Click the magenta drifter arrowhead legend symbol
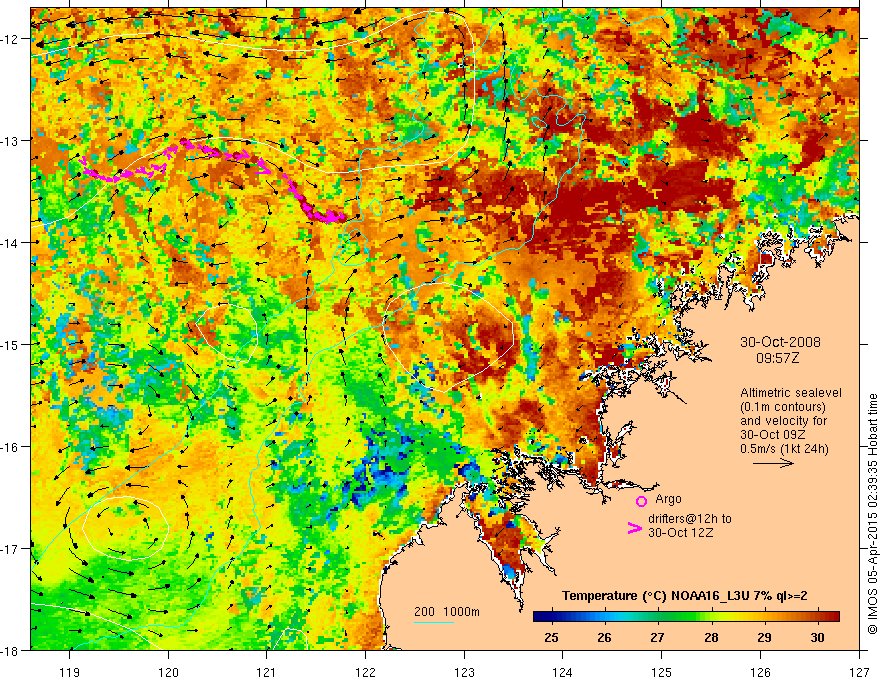This screenshot has height=680, width=880. coord(634,527)
